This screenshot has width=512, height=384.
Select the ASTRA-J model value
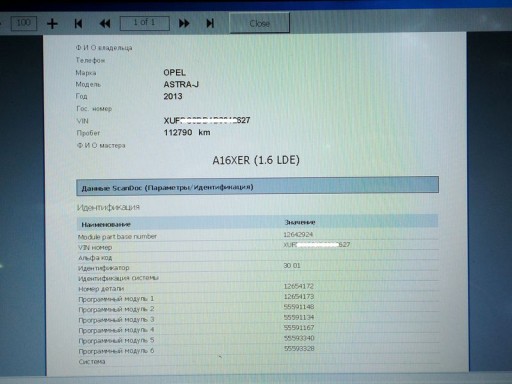(x=181, y=84)
